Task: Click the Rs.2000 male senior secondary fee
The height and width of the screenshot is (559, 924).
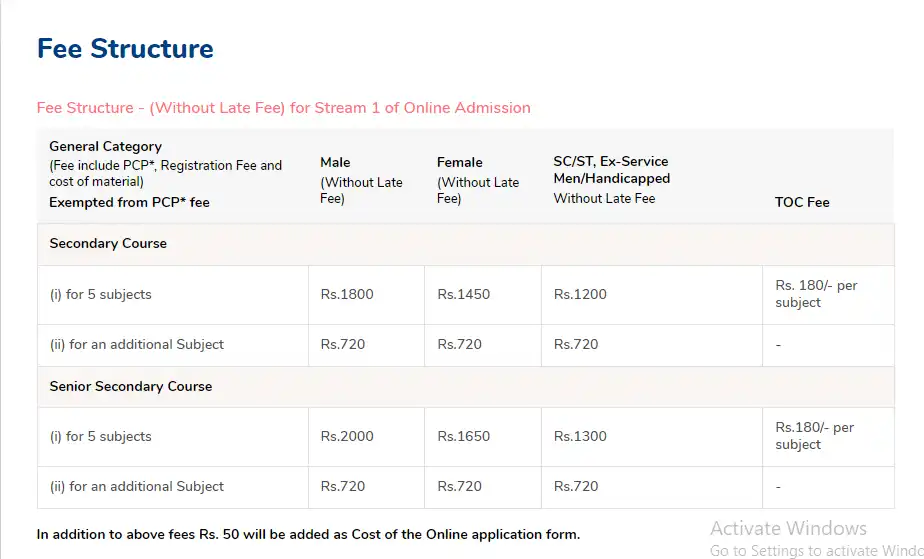Action: 347,436
